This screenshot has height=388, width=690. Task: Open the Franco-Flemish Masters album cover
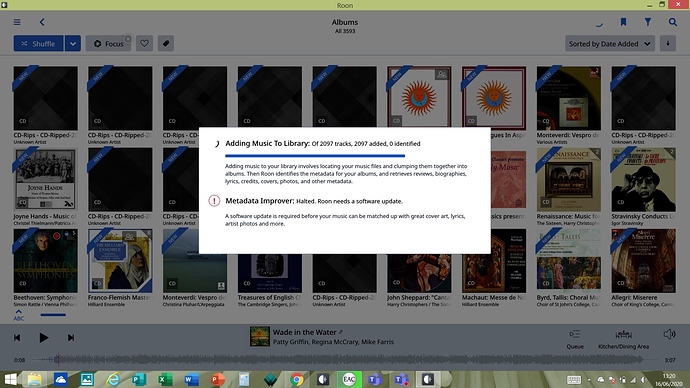click(x=120, y=261)
